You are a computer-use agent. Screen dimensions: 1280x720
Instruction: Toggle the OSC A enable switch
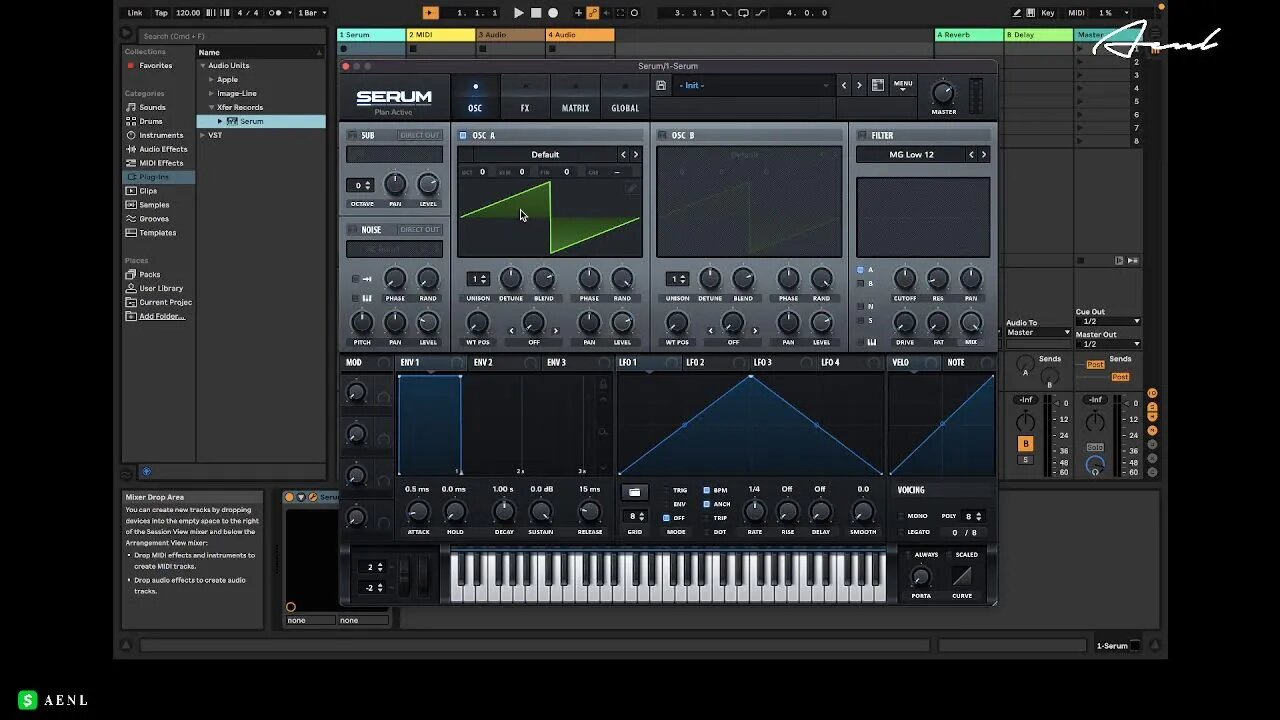[463, 135]
